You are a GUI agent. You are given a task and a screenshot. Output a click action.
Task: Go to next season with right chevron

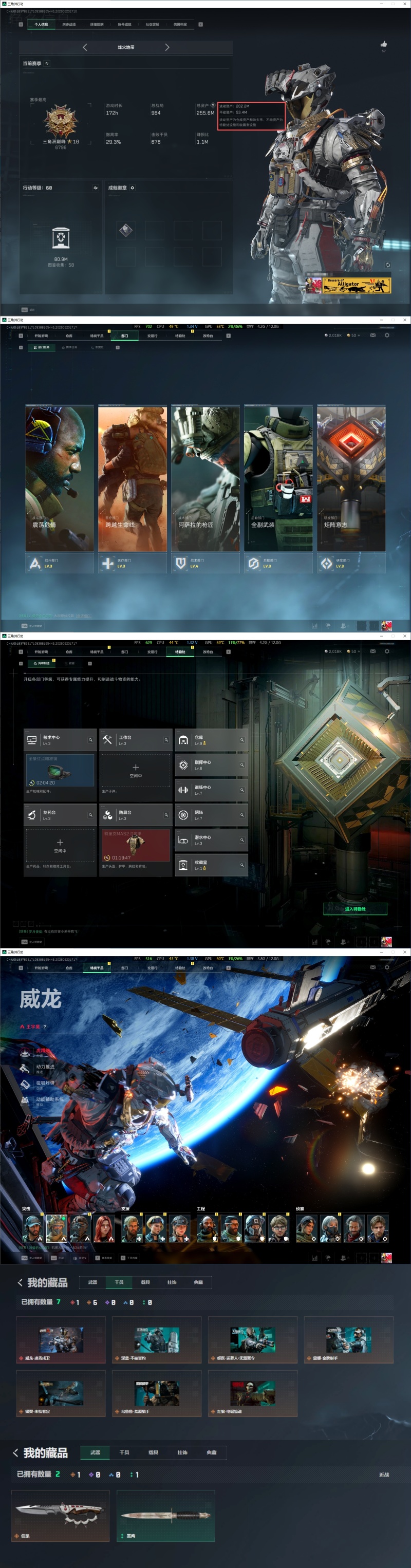(167, 47)
